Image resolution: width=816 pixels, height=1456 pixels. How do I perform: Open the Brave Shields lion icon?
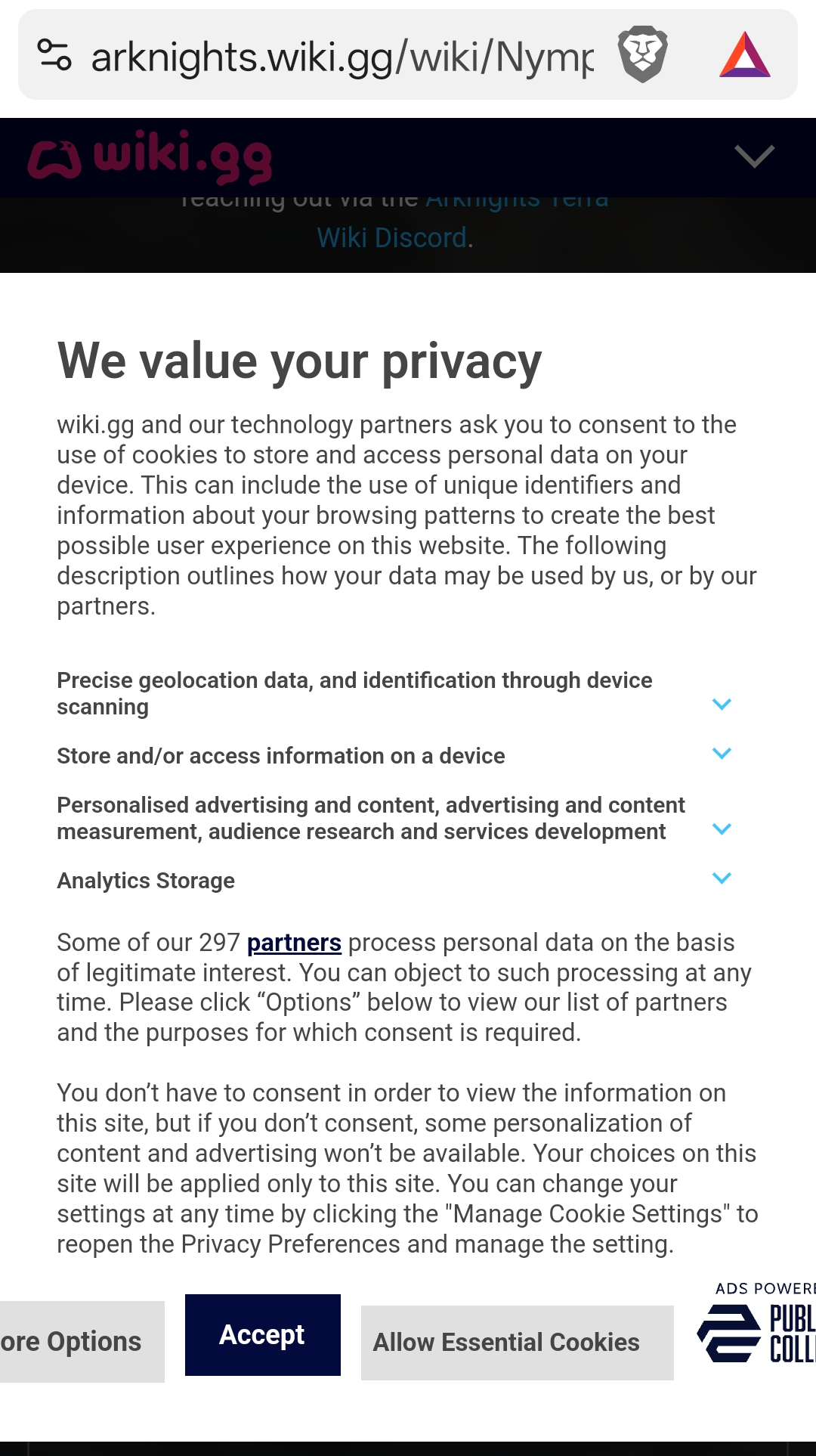642,54
